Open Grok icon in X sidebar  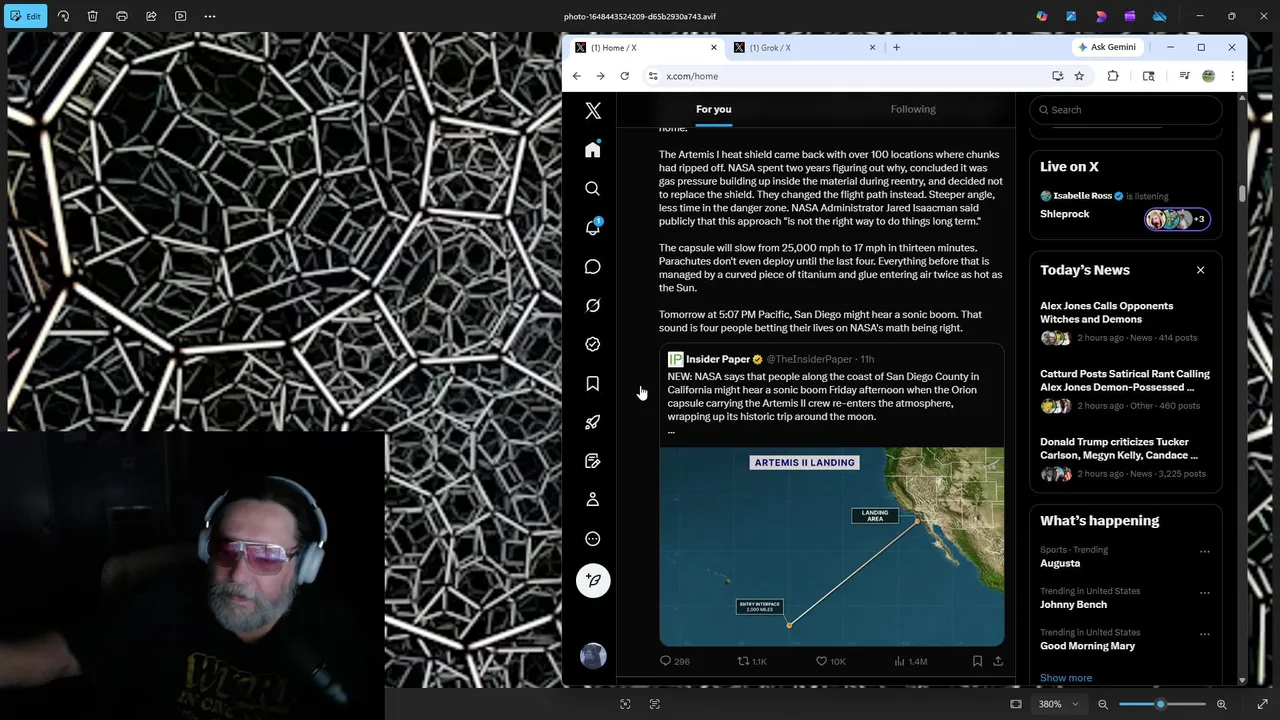(593, 305)
